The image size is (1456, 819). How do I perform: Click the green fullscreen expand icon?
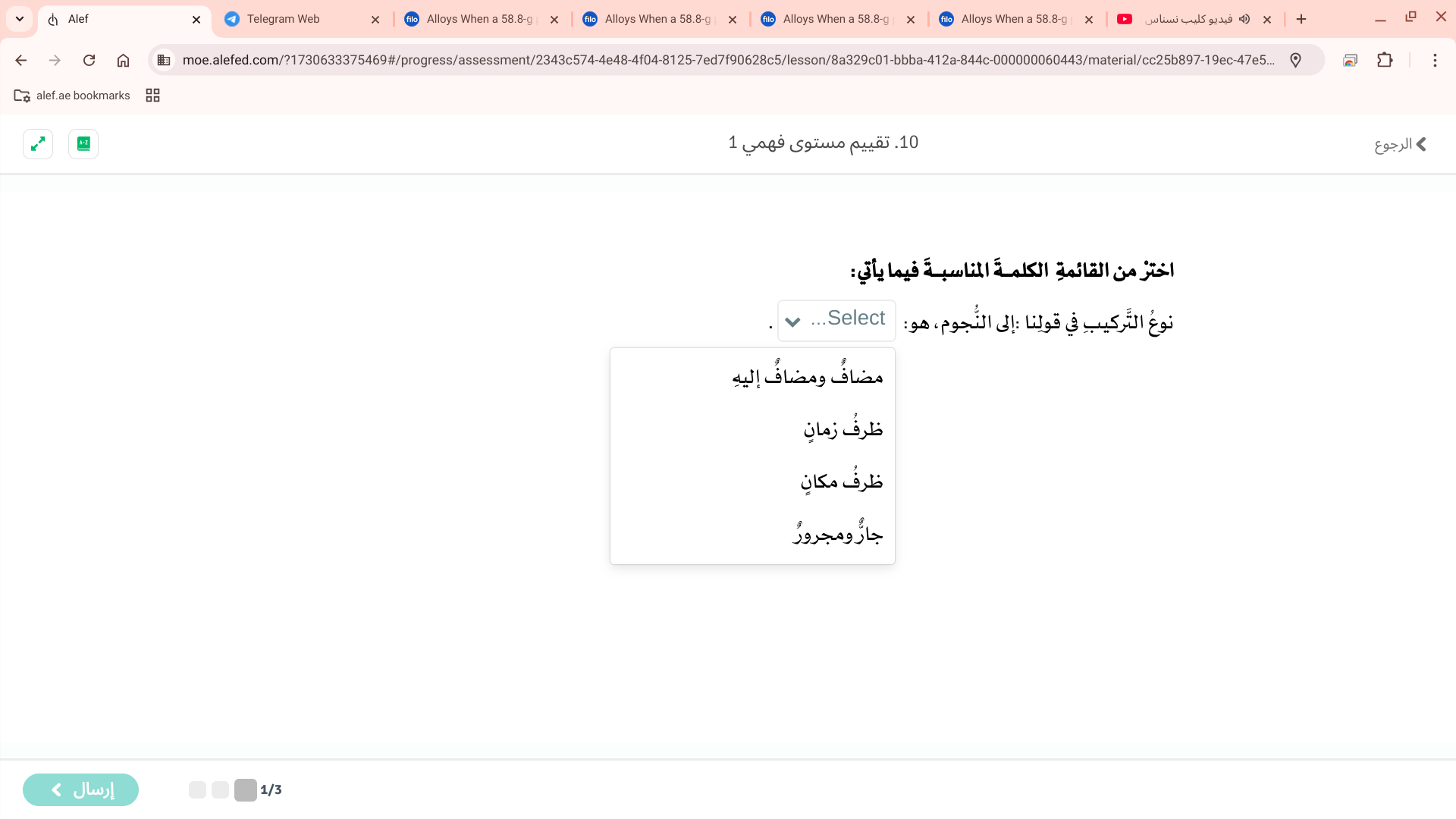38,144
